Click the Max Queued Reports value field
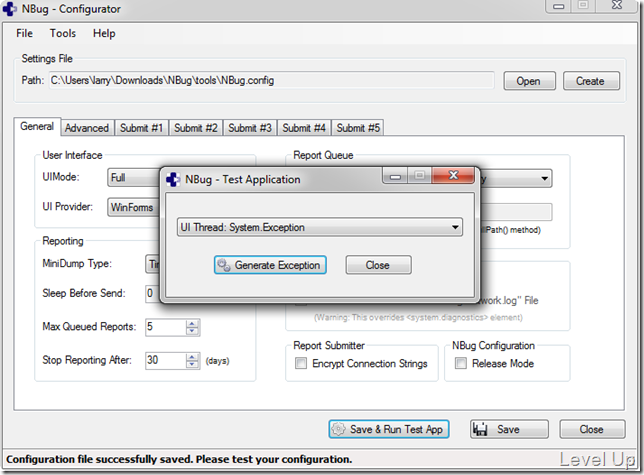Screen dimensions: 644x475 coord(166,327)
